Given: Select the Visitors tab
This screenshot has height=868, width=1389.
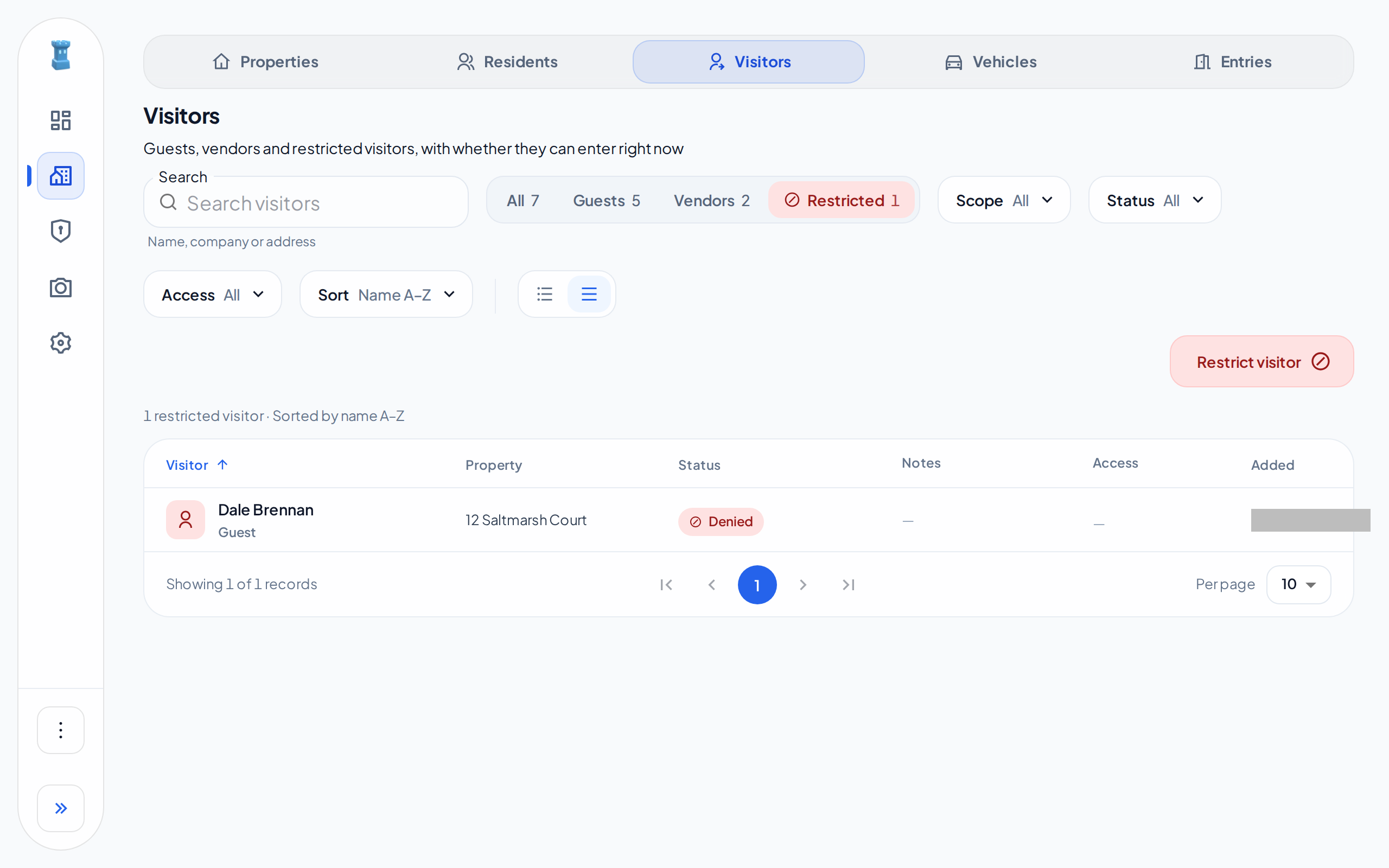Looking at the screenshot, I should click(748, 62).
